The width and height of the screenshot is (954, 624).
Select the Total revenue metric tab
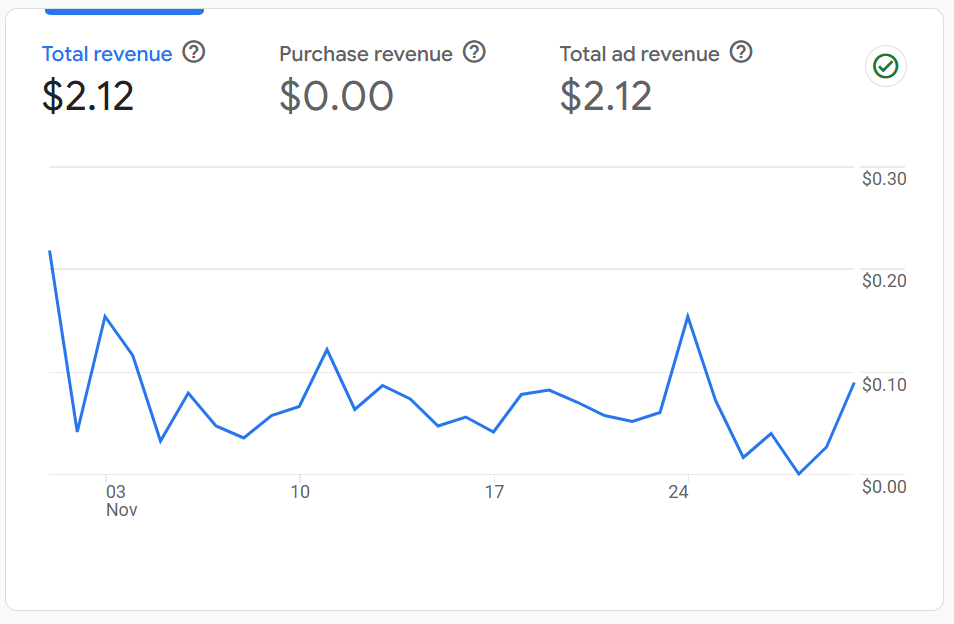[x=107, y=54]
